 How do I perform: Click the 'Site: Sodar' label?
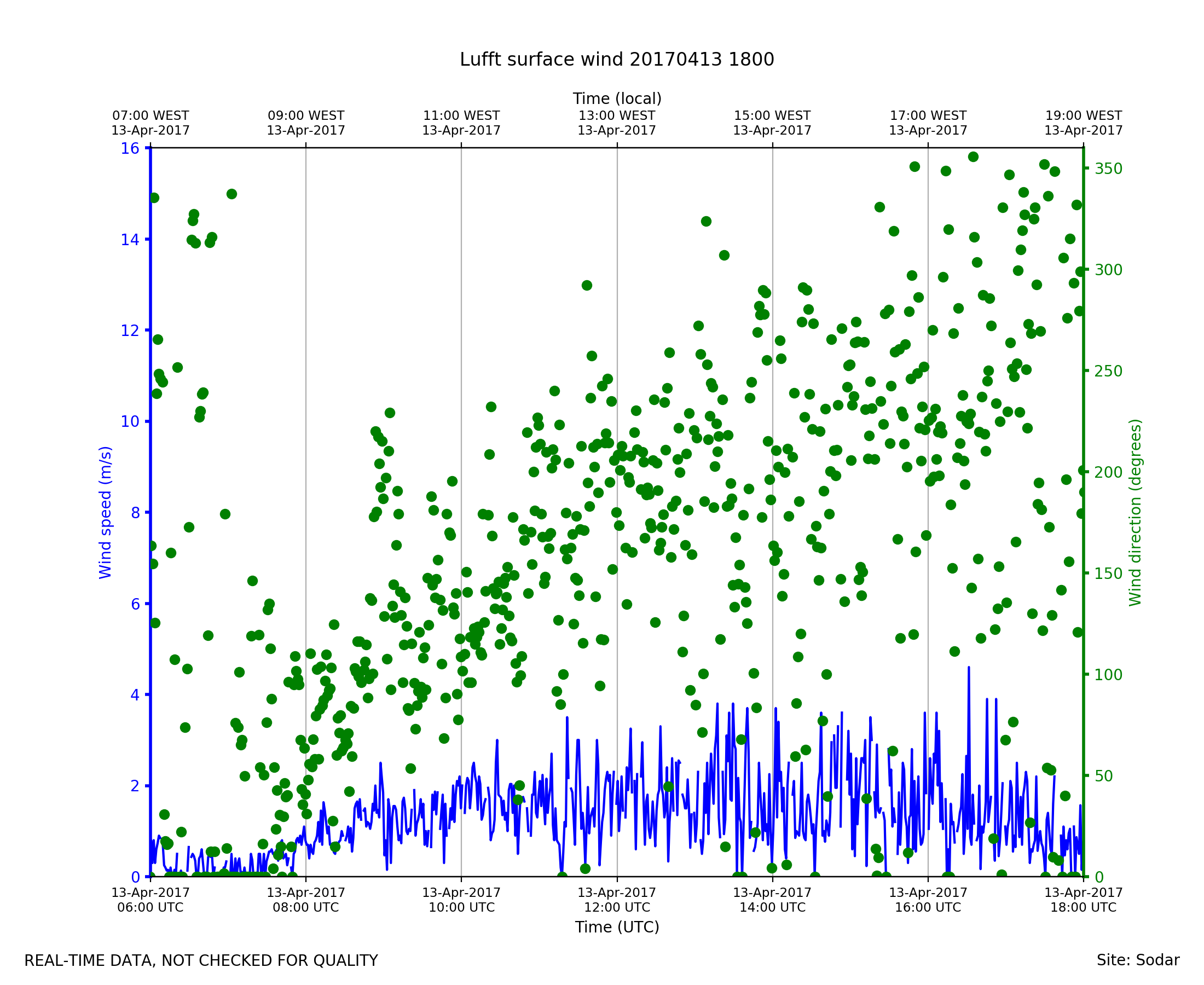pyautogui.click(x=1138, y=960)
